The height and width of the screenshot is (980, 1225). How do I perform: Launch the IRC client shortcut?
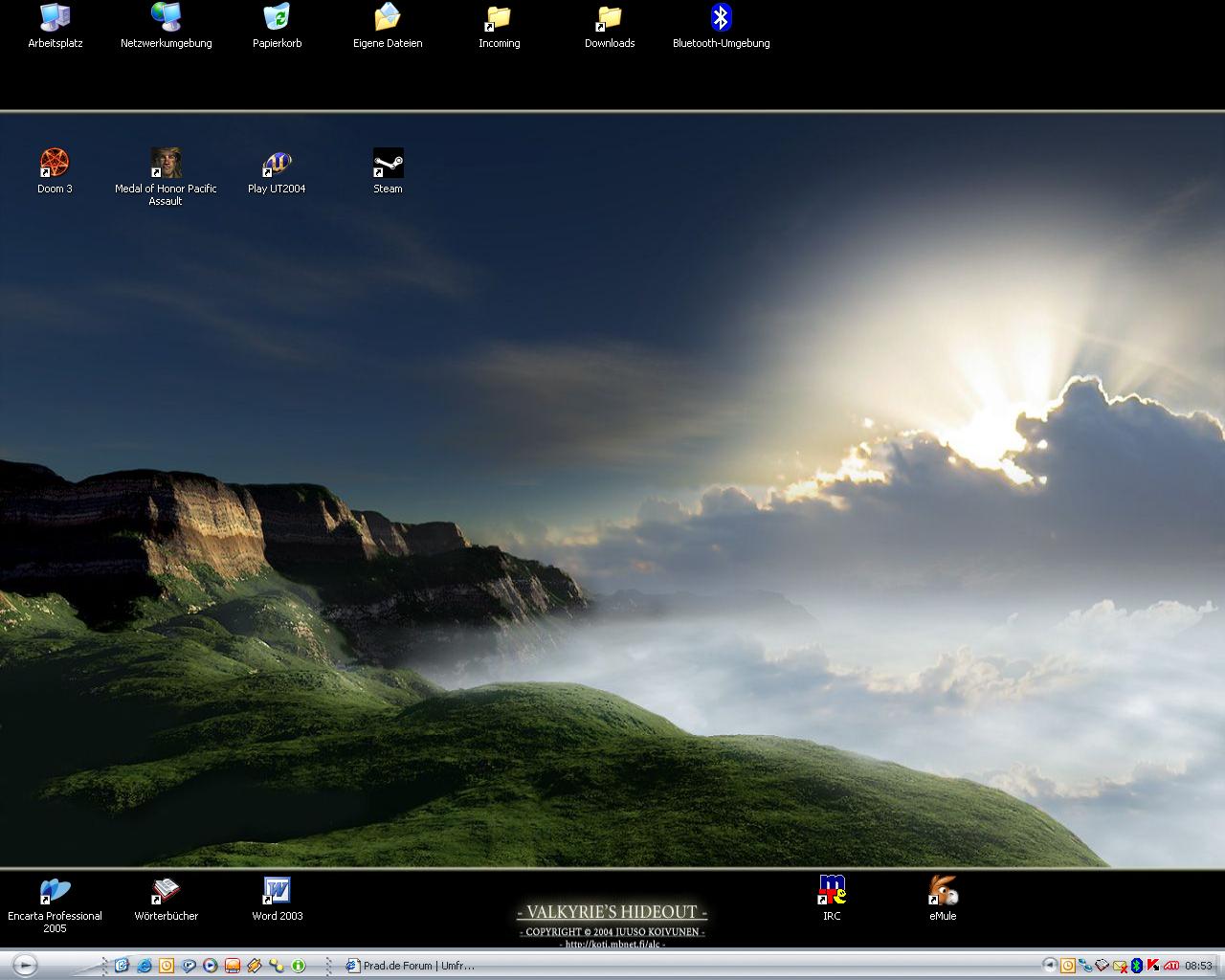[832, 891]
